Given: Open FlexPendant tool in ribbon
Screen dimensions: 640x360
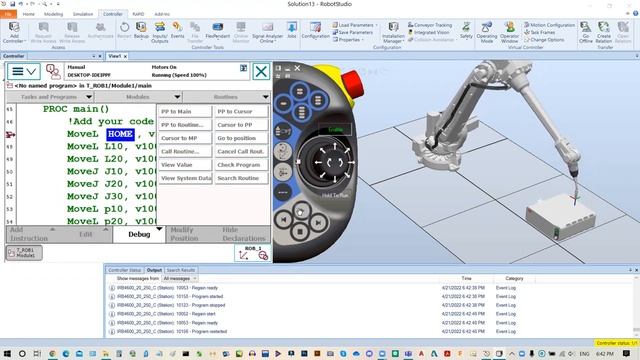Looking at the screenshot, I should tap(218, 31).
